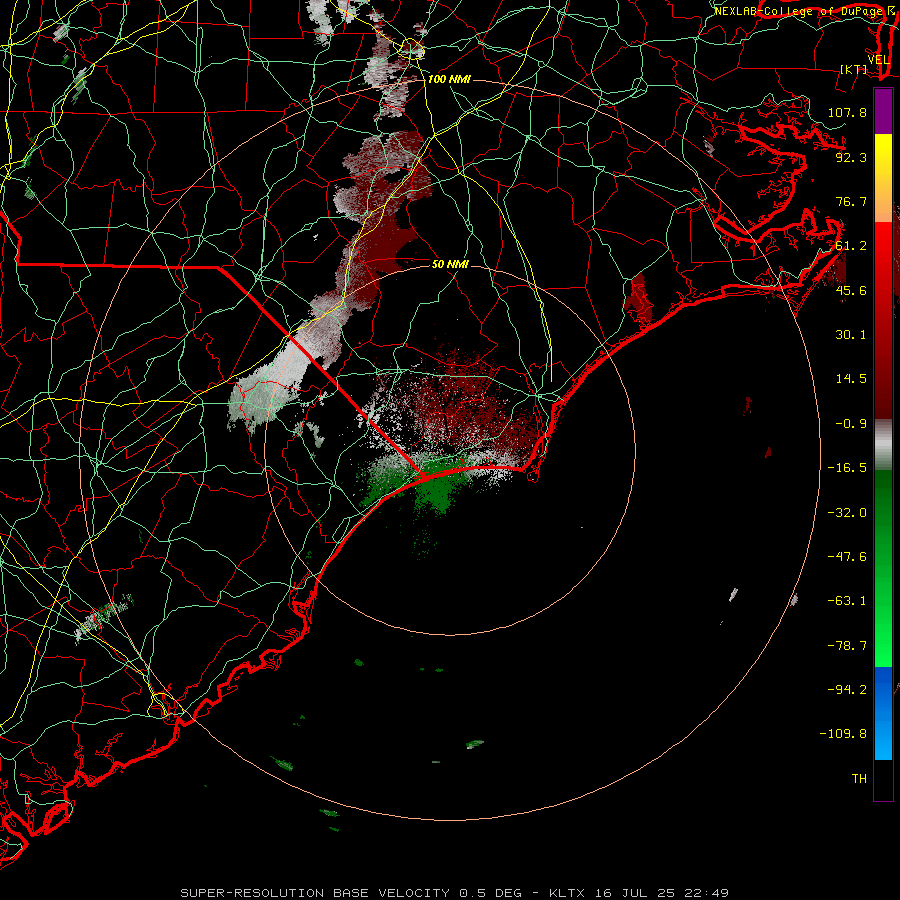Screen dimensions: 900x900
Task: Click the [KT] units label
Action: tap(854, 69)
